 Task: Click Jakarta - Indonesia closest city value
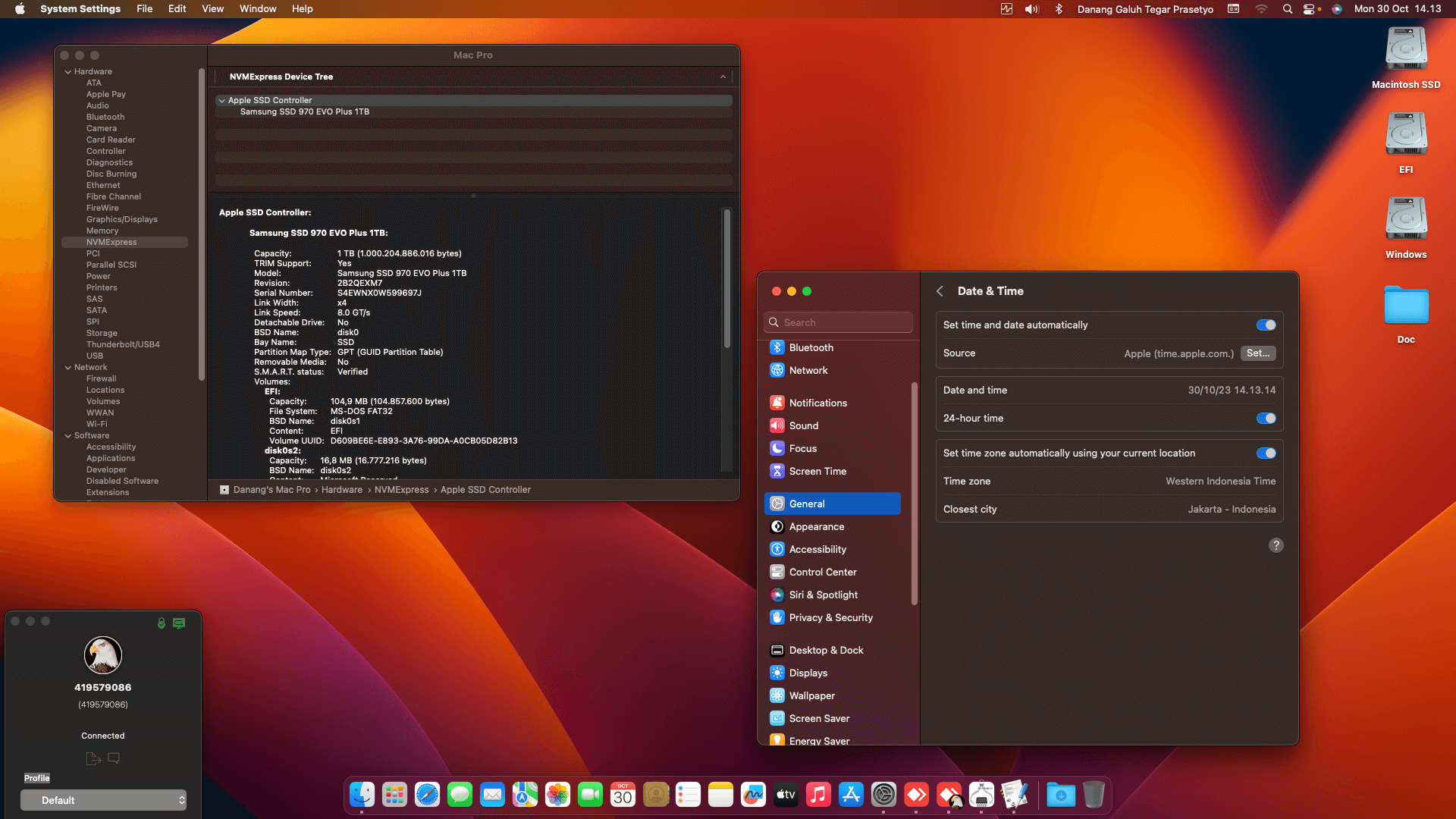pos(1232,509)
